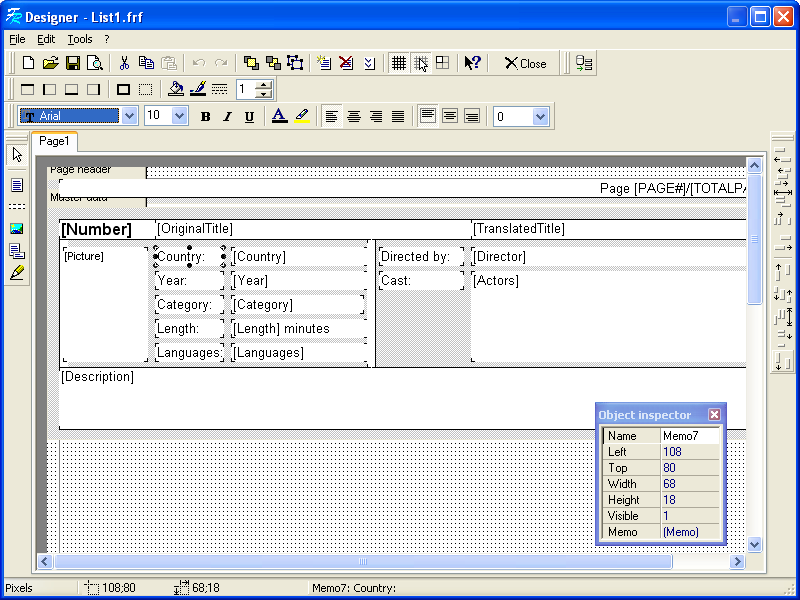Toggle Show Grid button
Image resolution: width=800 pixels, height=600 pixels.
click(x=398, y=63)
